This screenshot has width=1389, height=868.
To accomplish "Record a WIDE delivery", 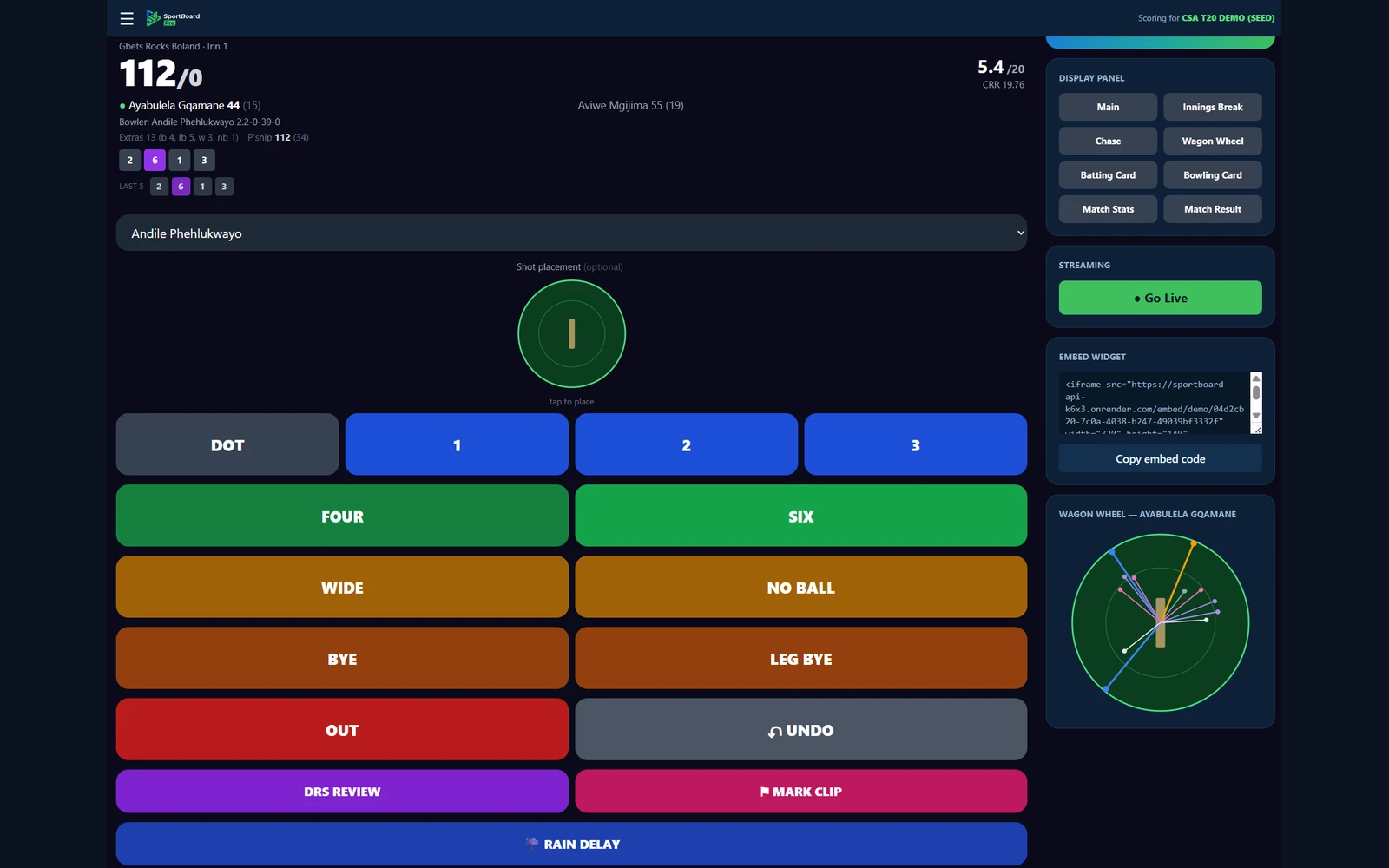I will point(342,587).
